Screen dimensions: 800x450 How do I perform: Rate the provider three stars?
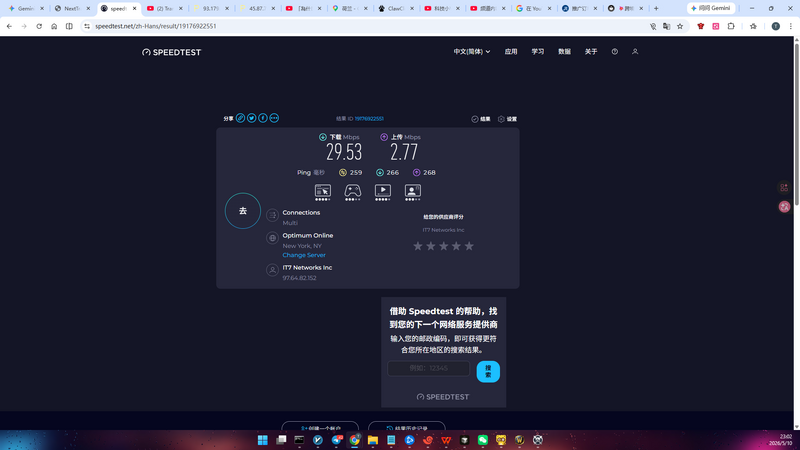443,246
